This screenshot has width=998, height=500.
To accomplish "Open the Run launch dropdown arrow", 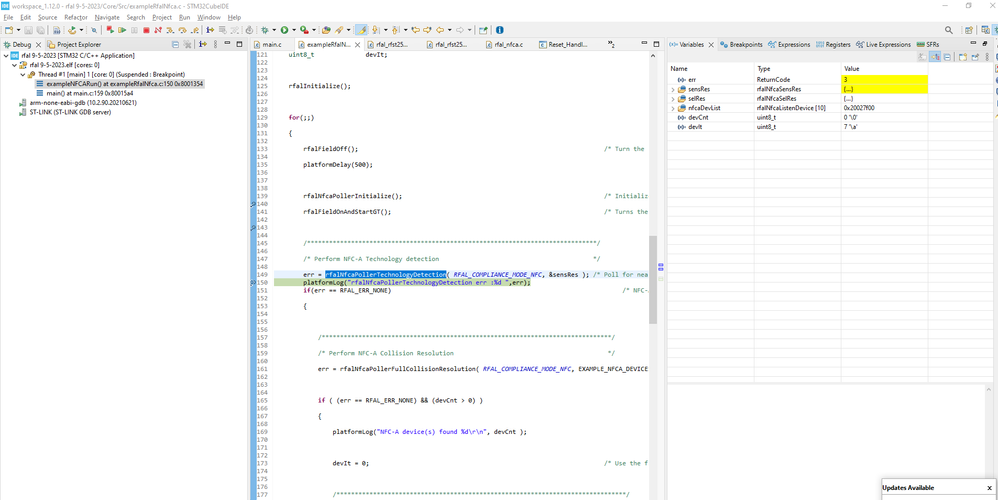I will (x=294, y=30).
